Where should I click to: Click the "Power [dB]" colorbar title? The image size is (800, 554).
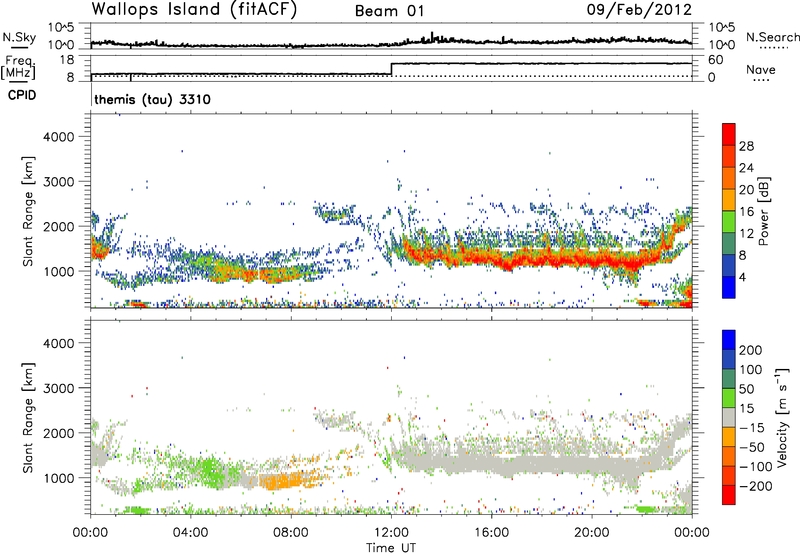[764, 211]
